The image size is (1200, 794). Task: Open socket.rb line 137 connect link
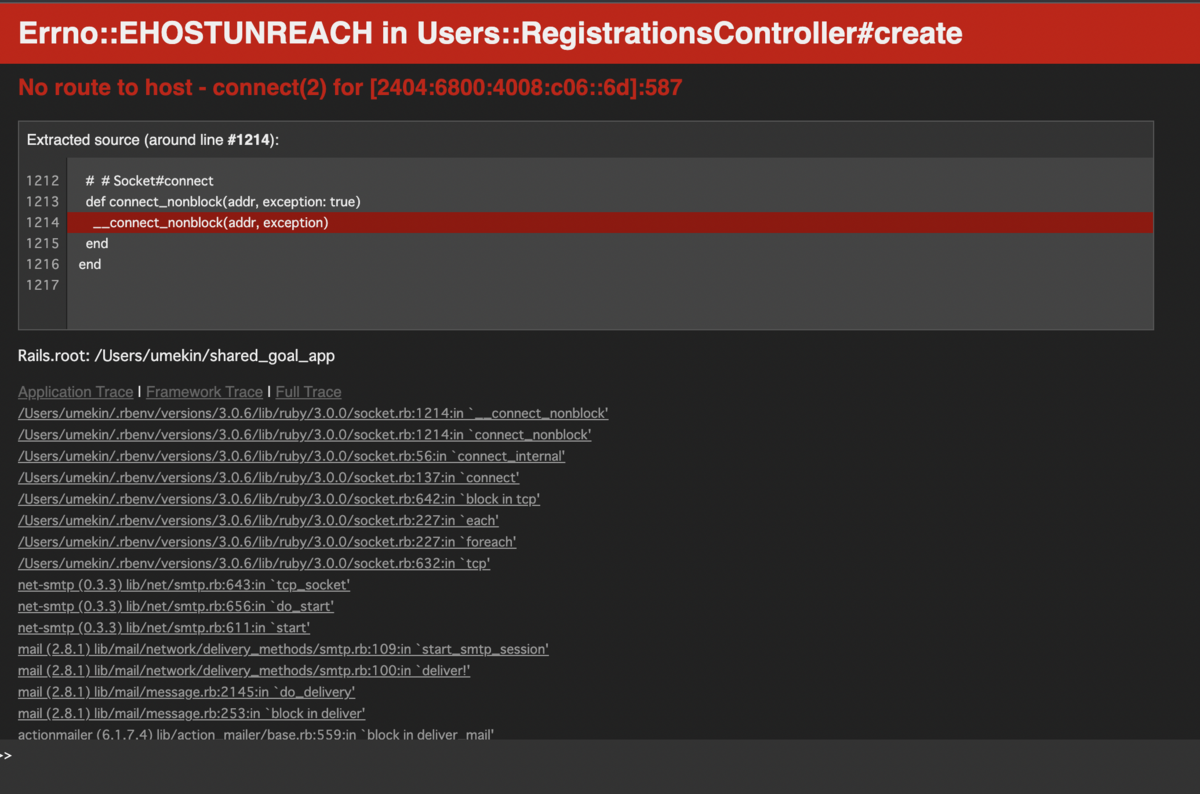(267, 477)
